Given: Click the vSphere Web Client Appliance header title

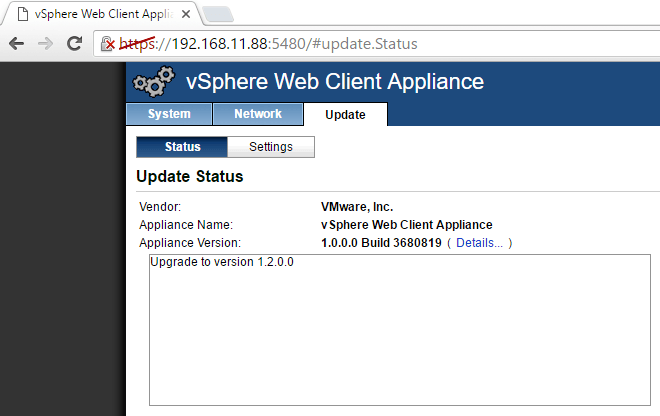Looking at the screenshot, I should [335, 81].
